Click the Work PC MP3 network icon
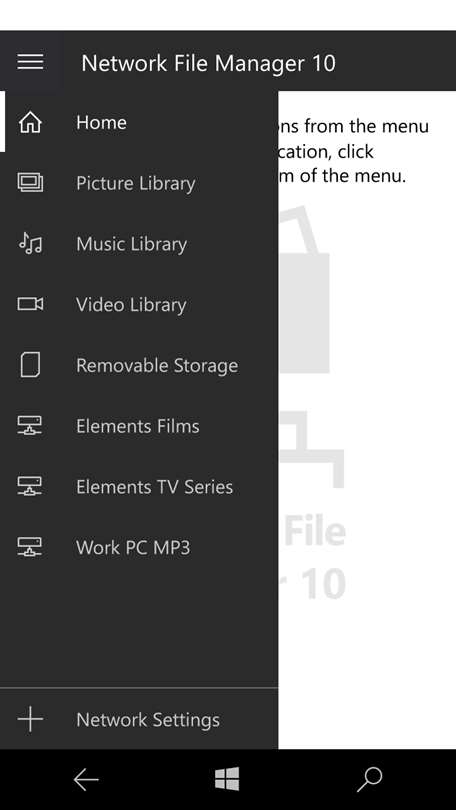The width and height of the screenshot is (456, 810). (30, 547)
